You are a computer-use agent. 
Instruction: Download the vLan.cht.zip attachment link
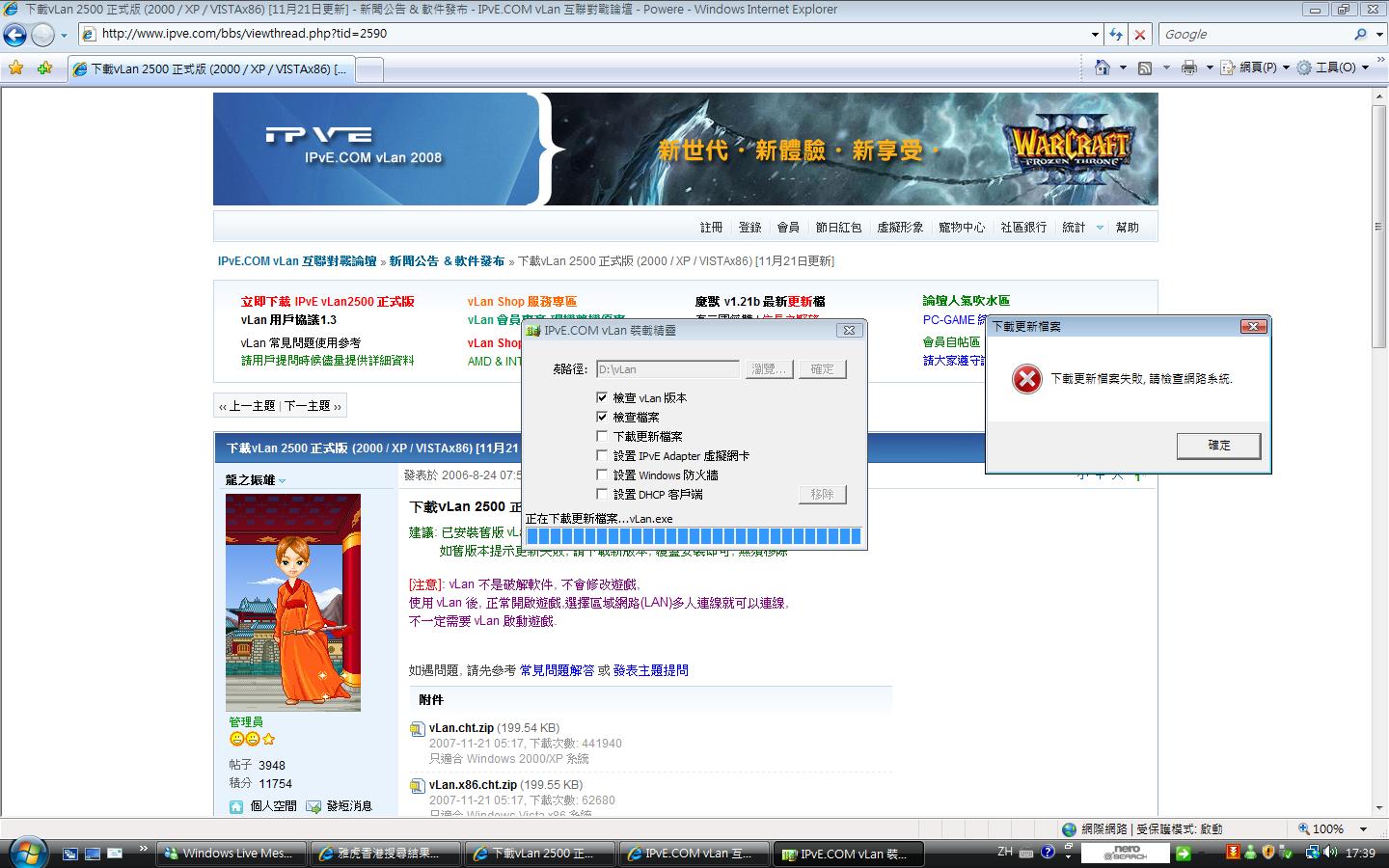coord(461,728)
